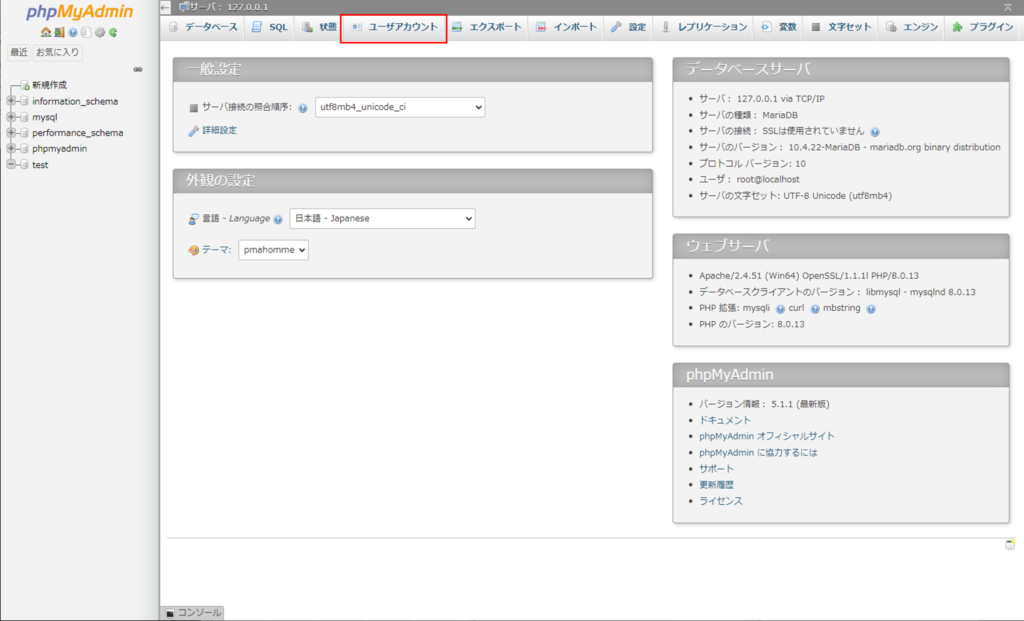Click the chain link icon in sidebar
1024x621 pixels.
pyautogui.click(x=138, y=69)
